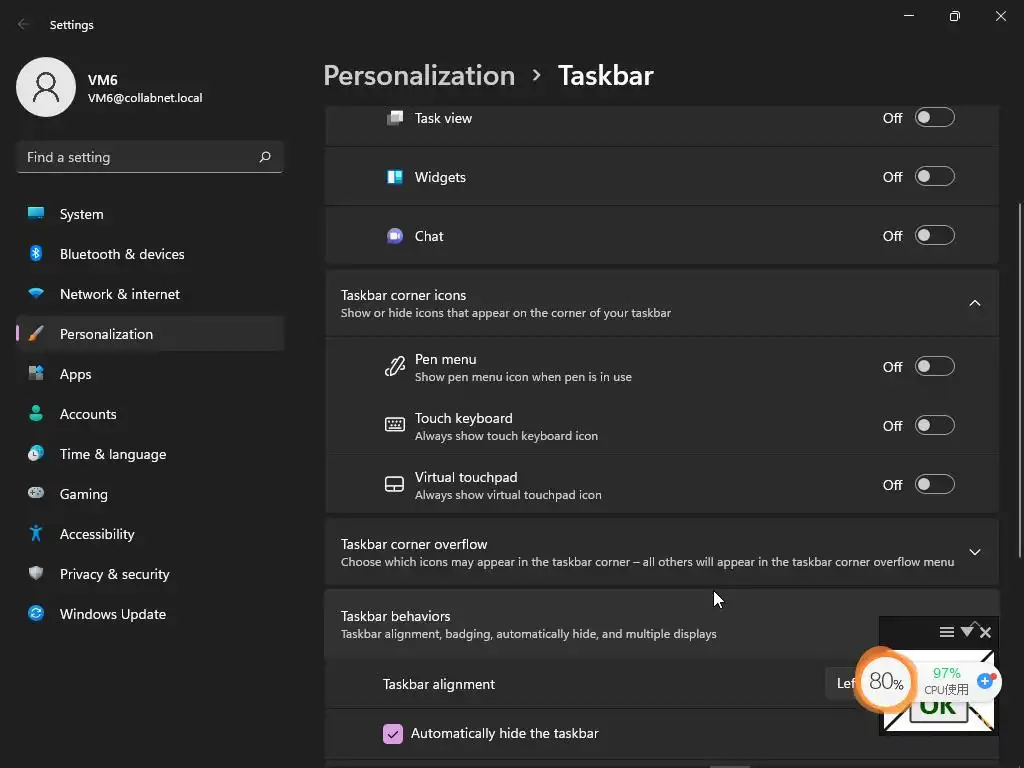Click the Find a setting field
The image size is (1024, 768).
(138, 157)
